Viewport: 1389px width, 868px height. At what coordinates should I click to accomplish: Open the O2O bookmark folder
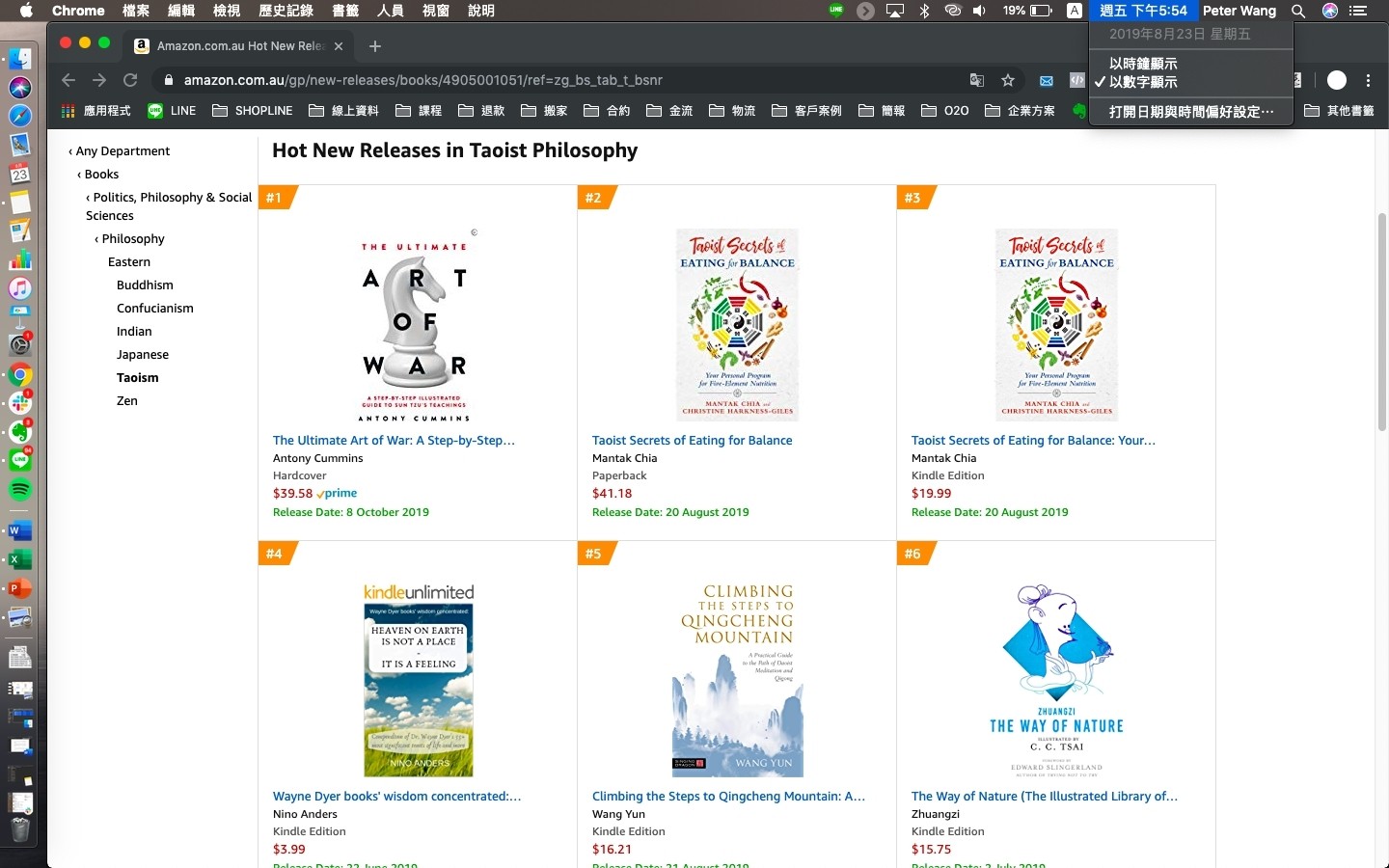point(945,111)
